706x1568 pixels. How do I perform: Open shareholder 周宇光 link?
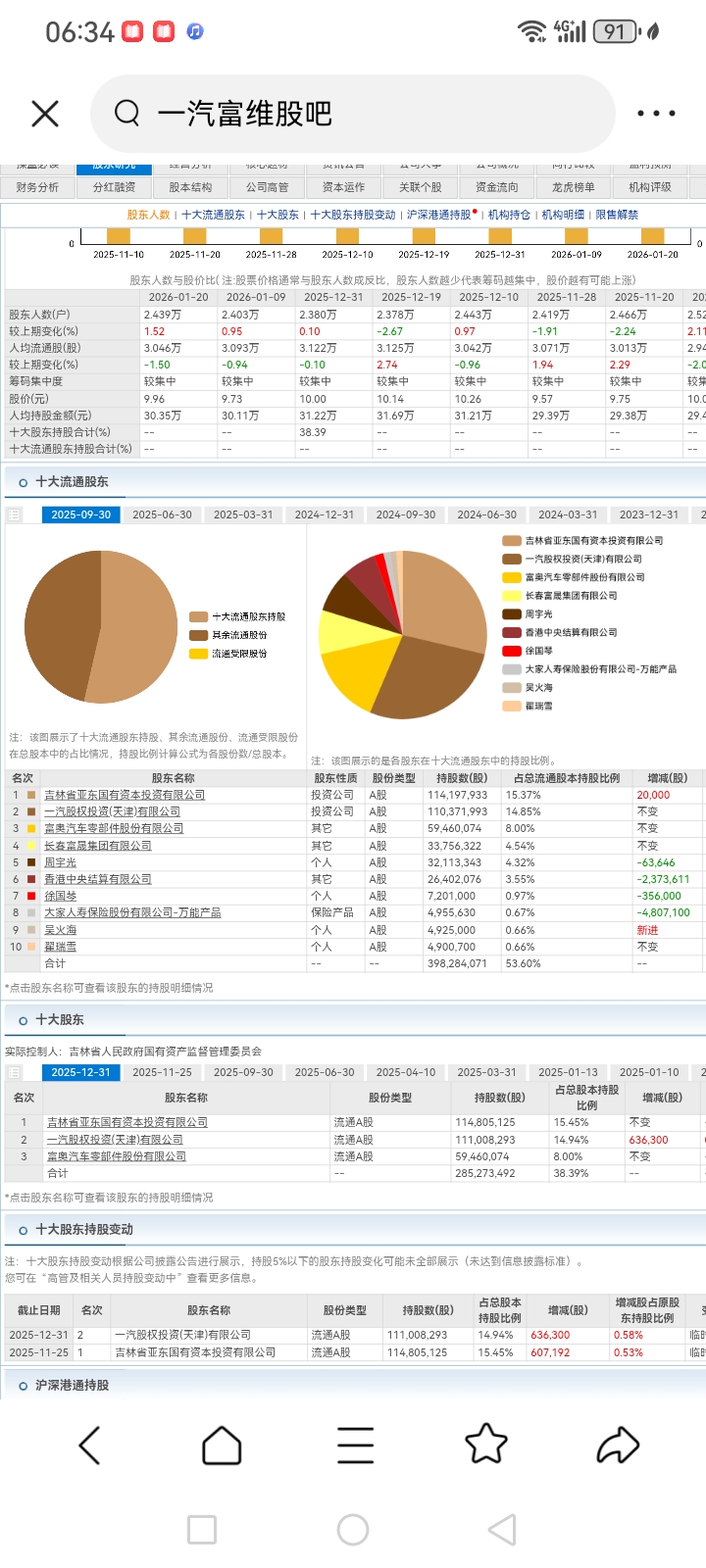click(60, 862)
